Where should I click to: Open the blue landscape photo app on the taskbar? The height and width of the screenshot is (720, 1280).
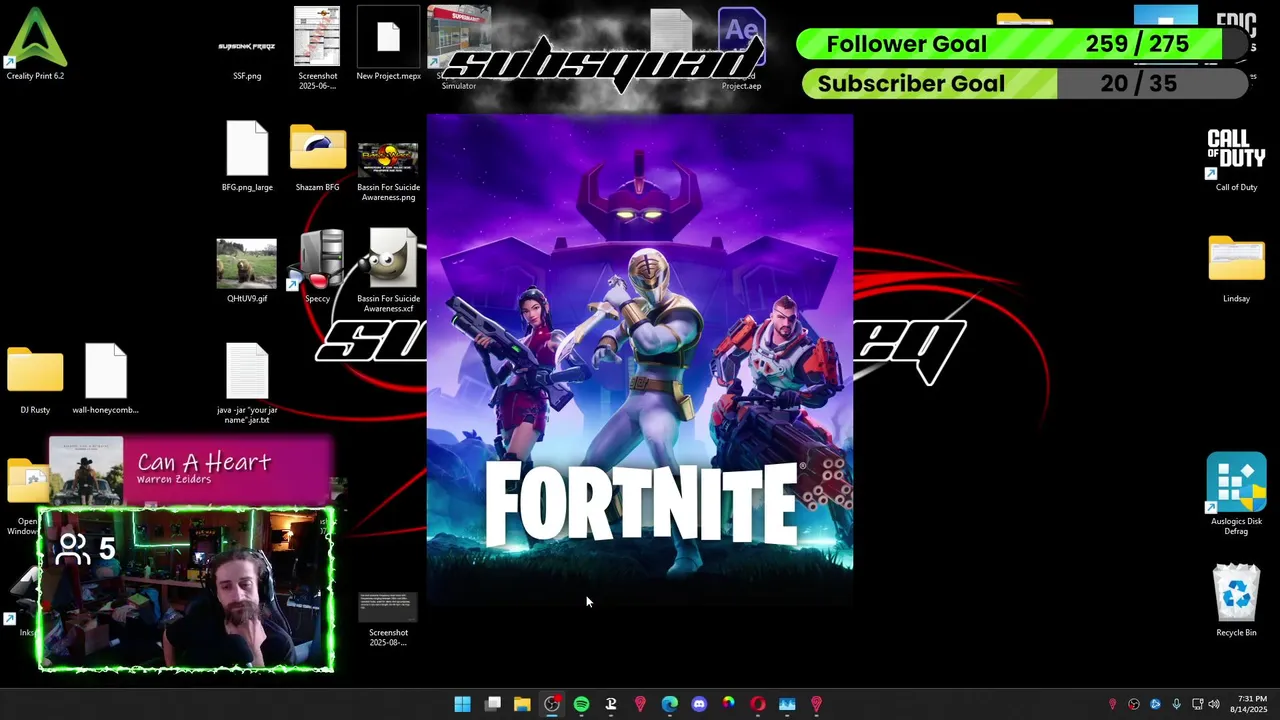click(787, 704)
